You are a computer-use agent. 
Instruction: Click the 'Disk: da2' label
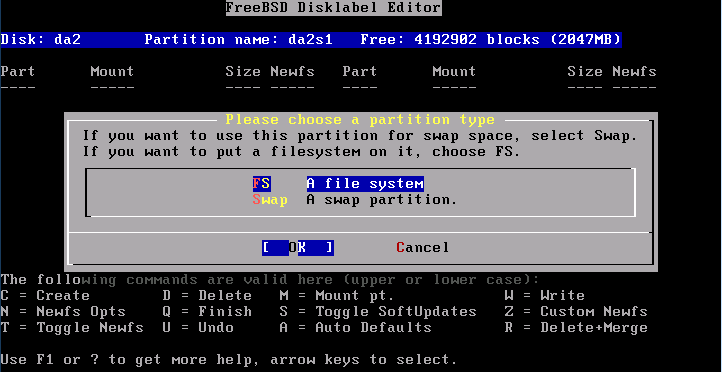[x=41, y=40]
